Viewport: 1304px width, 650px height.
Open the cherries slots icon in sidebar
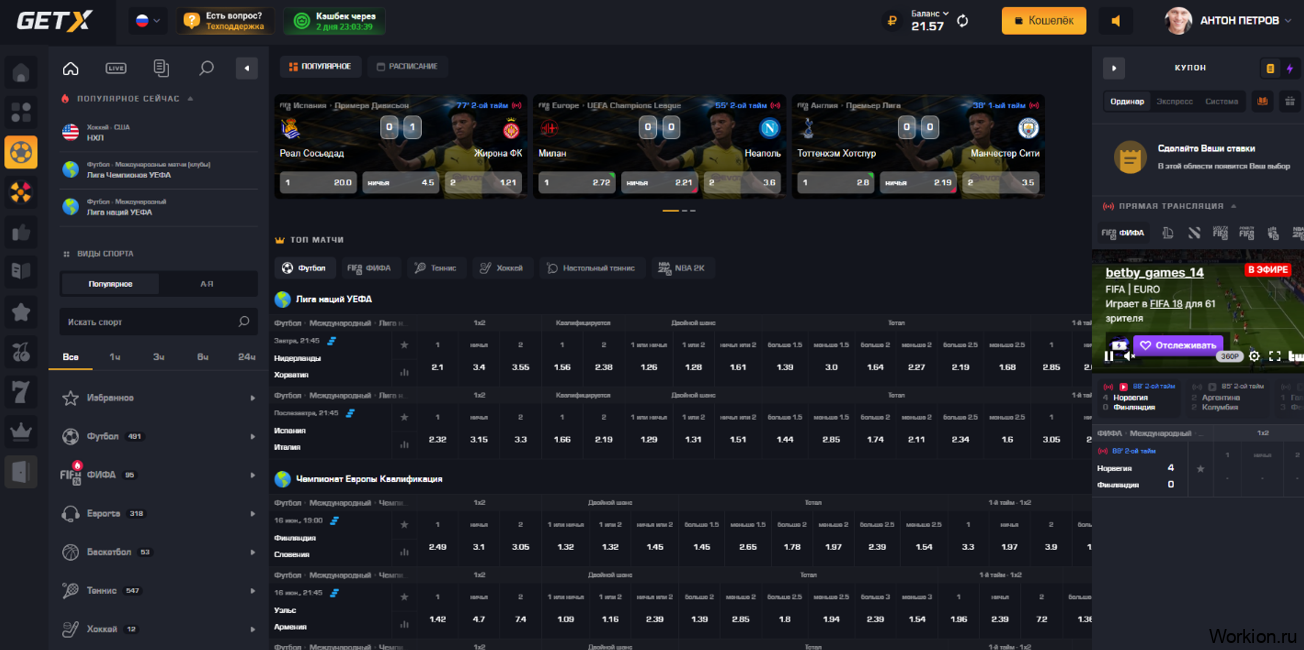(20, 352)
